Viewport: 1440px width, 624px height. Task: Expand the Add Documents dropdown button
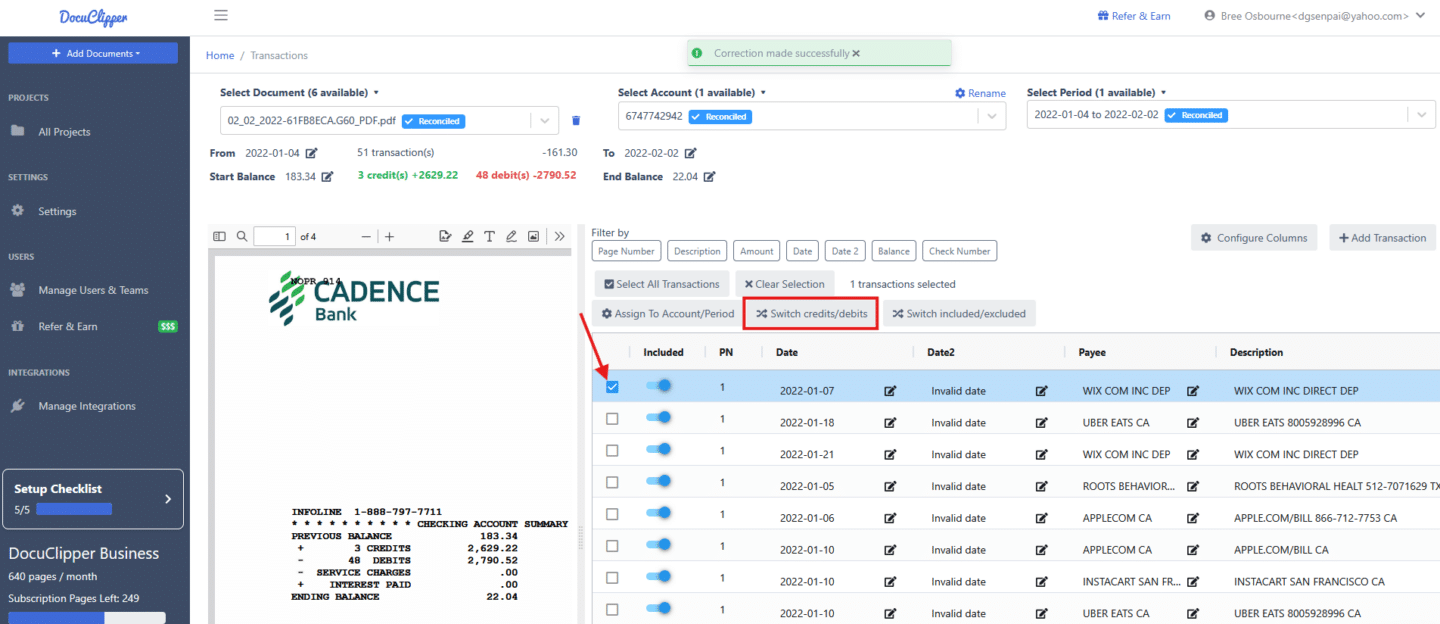[93, 53]
